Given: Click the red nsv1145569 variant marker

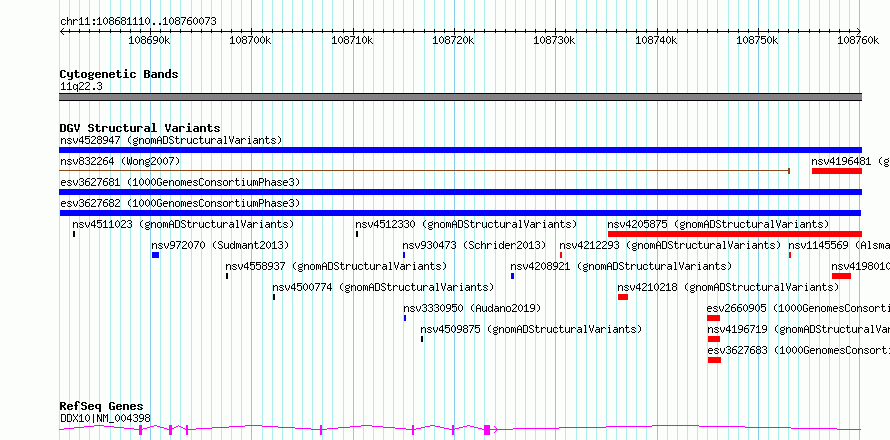Looking at the screenshot, I should [x=790, y=255].
